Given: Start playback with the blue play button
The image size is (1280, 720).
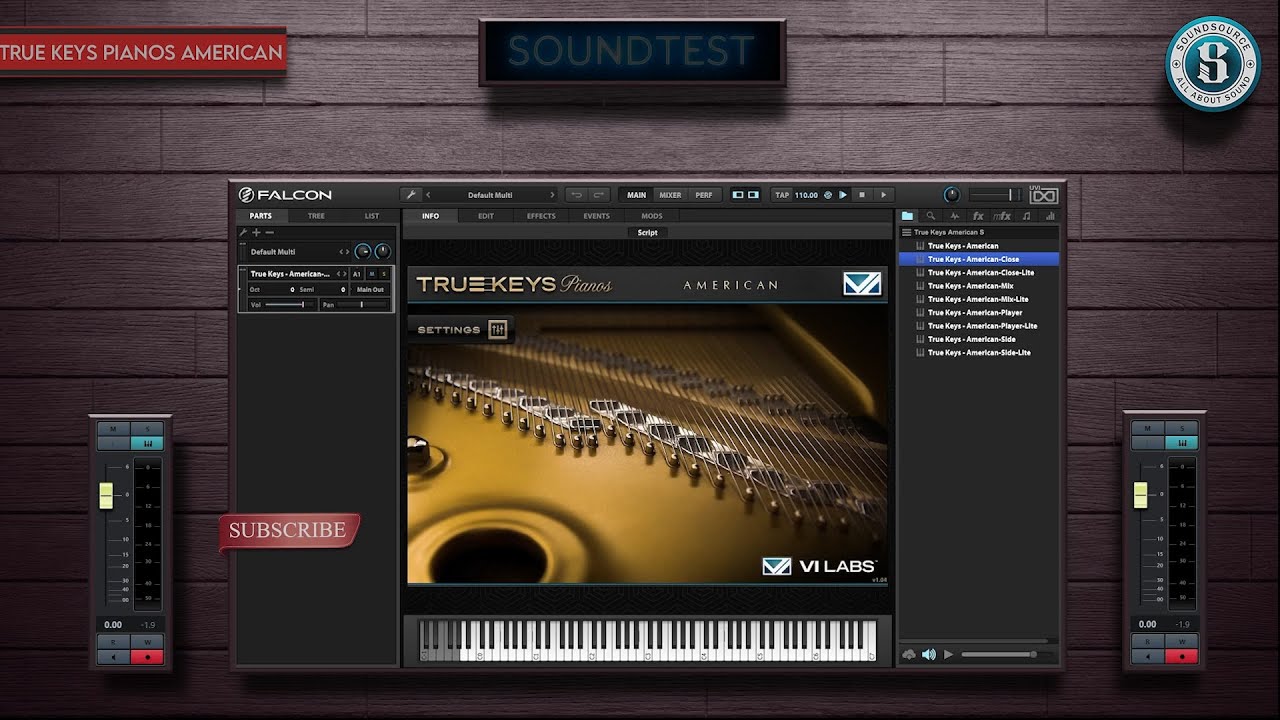Looking at the screenshot, I should (x=843, y=195).
